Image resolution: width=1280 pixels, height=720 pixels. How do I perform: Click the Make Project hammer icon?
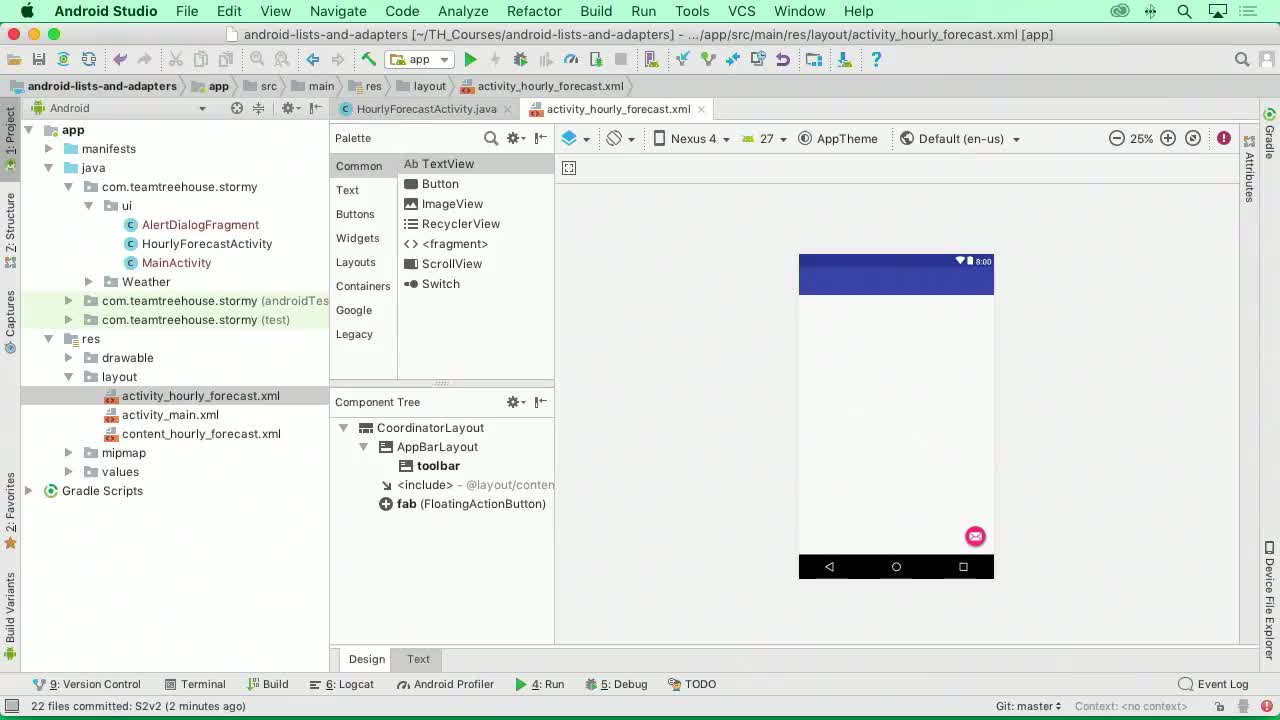tap(368, 60)
